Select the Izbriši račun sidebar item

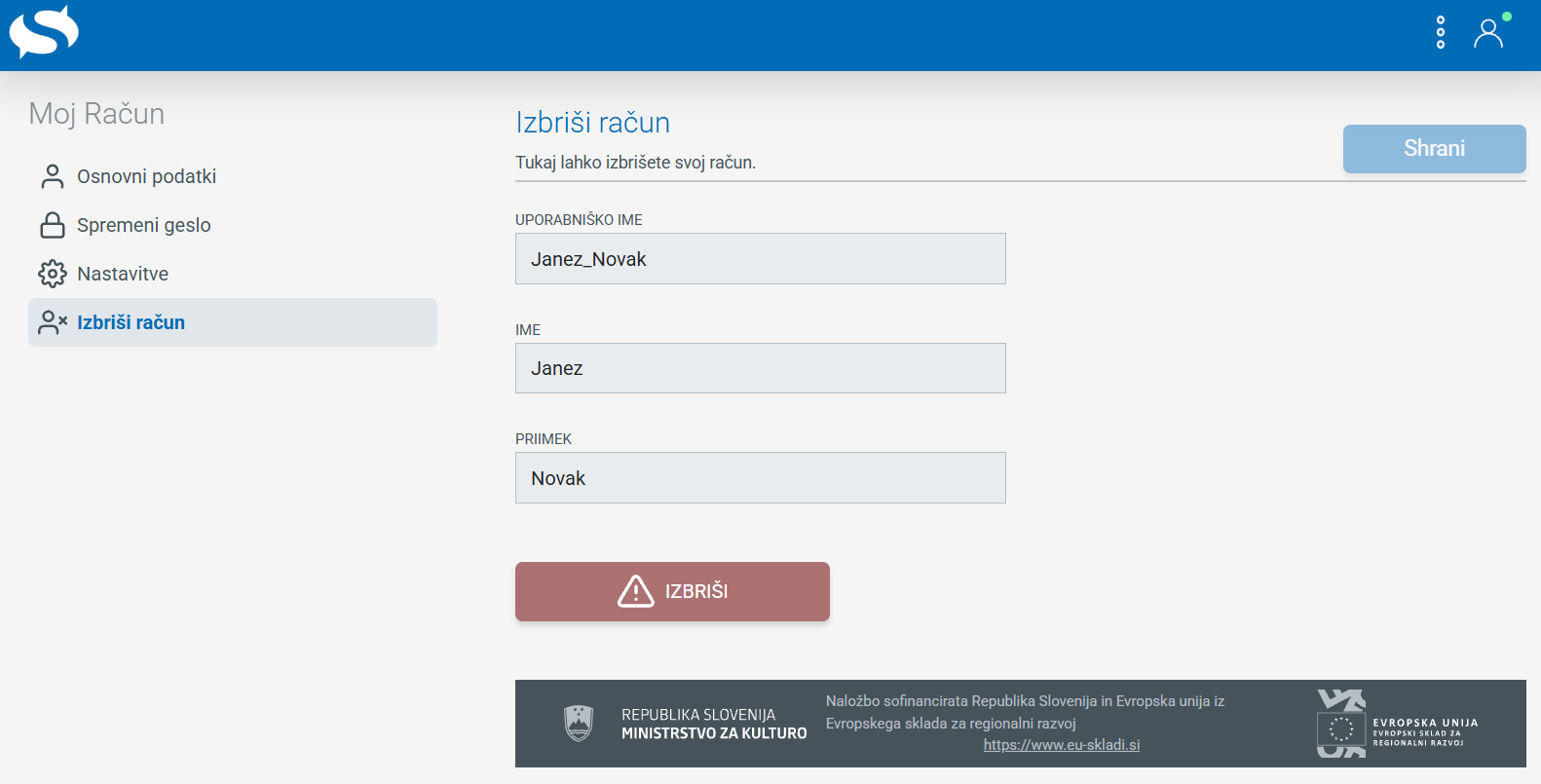coord(132,322)
